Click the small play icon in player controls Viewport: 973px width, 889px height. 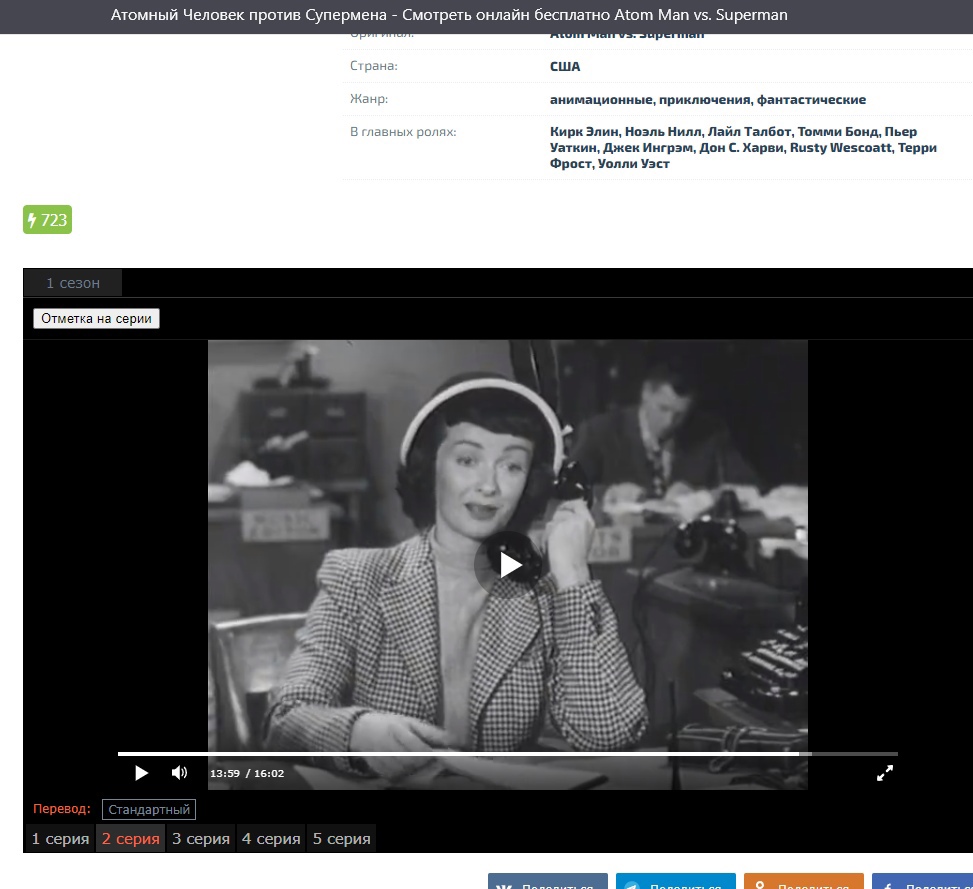[141, 773]
